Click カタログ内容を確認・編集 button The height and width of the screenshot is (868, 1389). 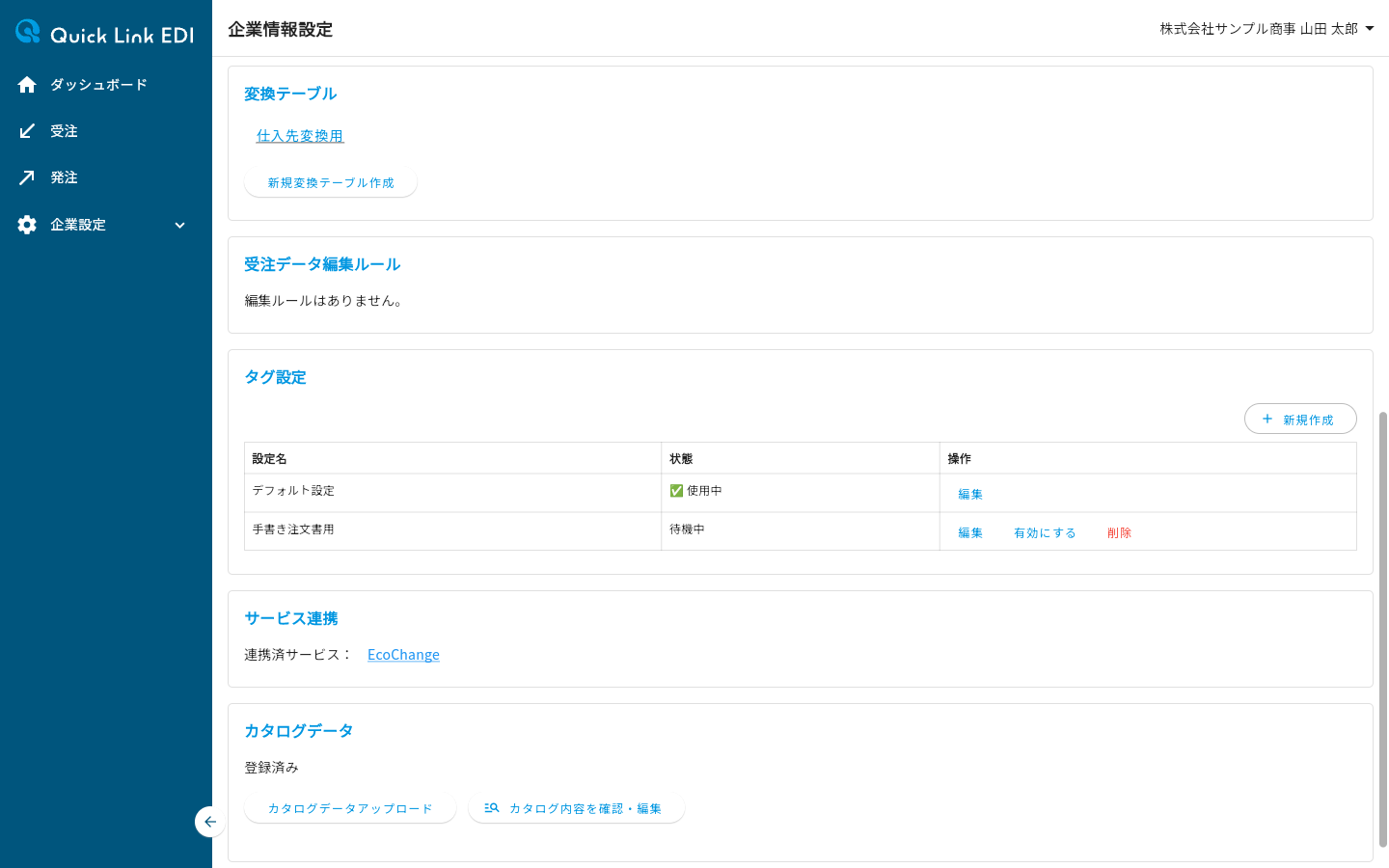point(576,808)
